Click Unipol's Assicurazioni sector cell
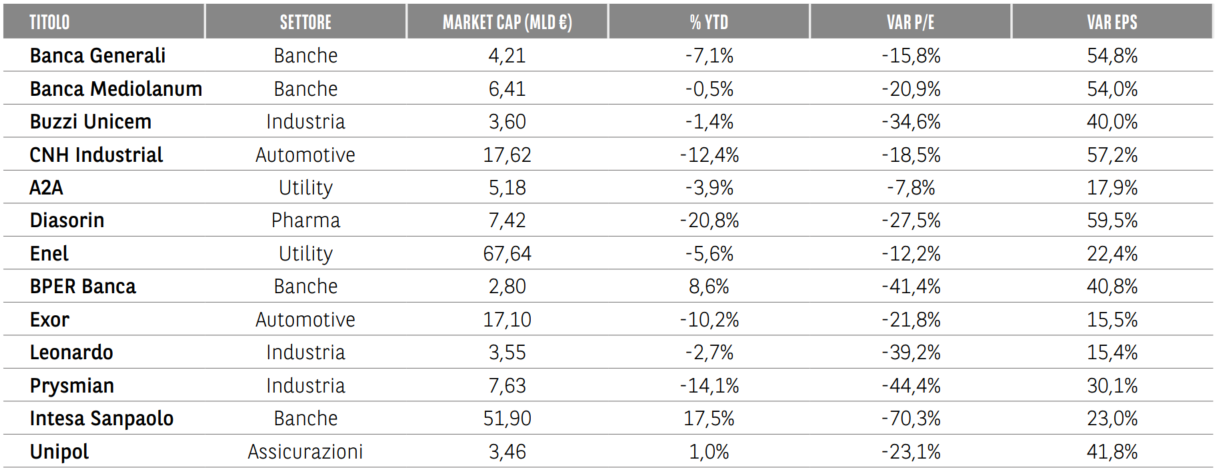Screen dimensions: 1216x469 305,452
